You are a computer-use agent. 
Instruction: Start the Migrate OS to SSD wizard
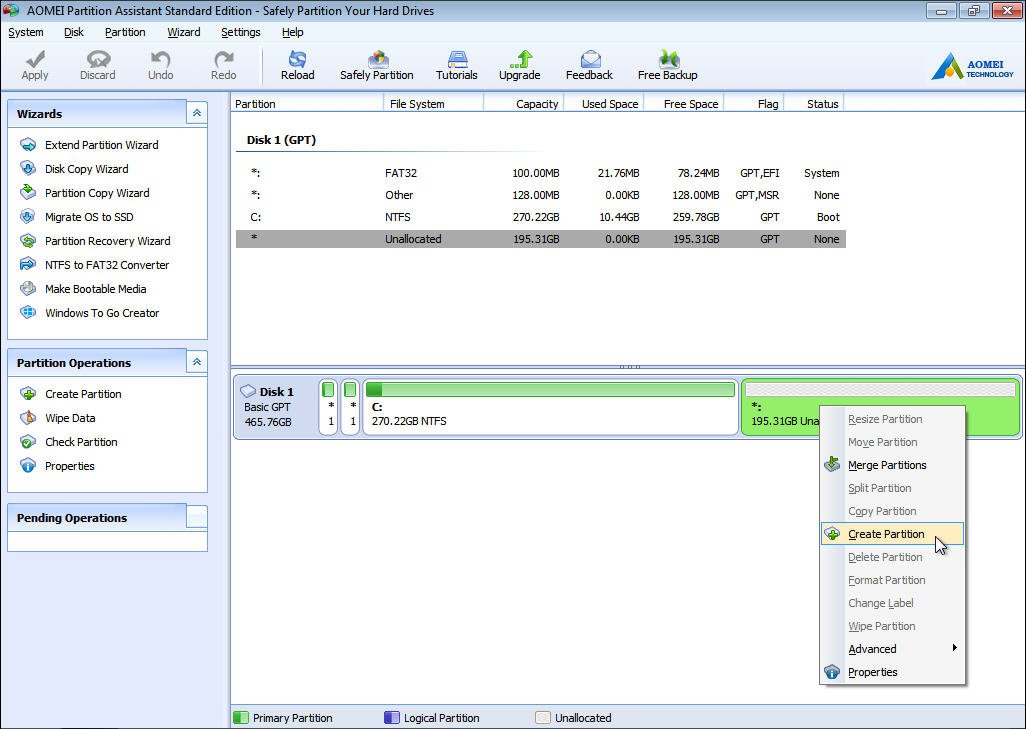(88, 217)
